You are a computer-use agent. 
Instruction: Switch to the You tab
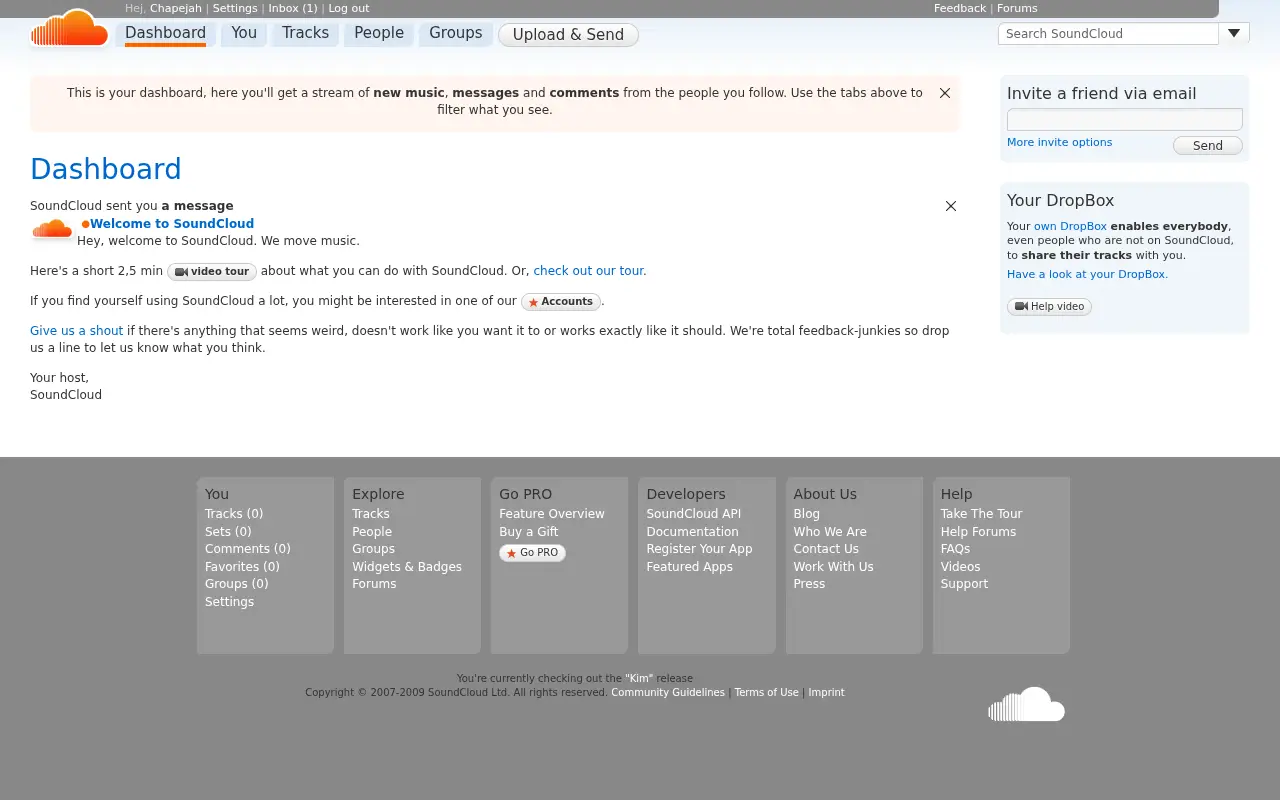pos(244,33)
